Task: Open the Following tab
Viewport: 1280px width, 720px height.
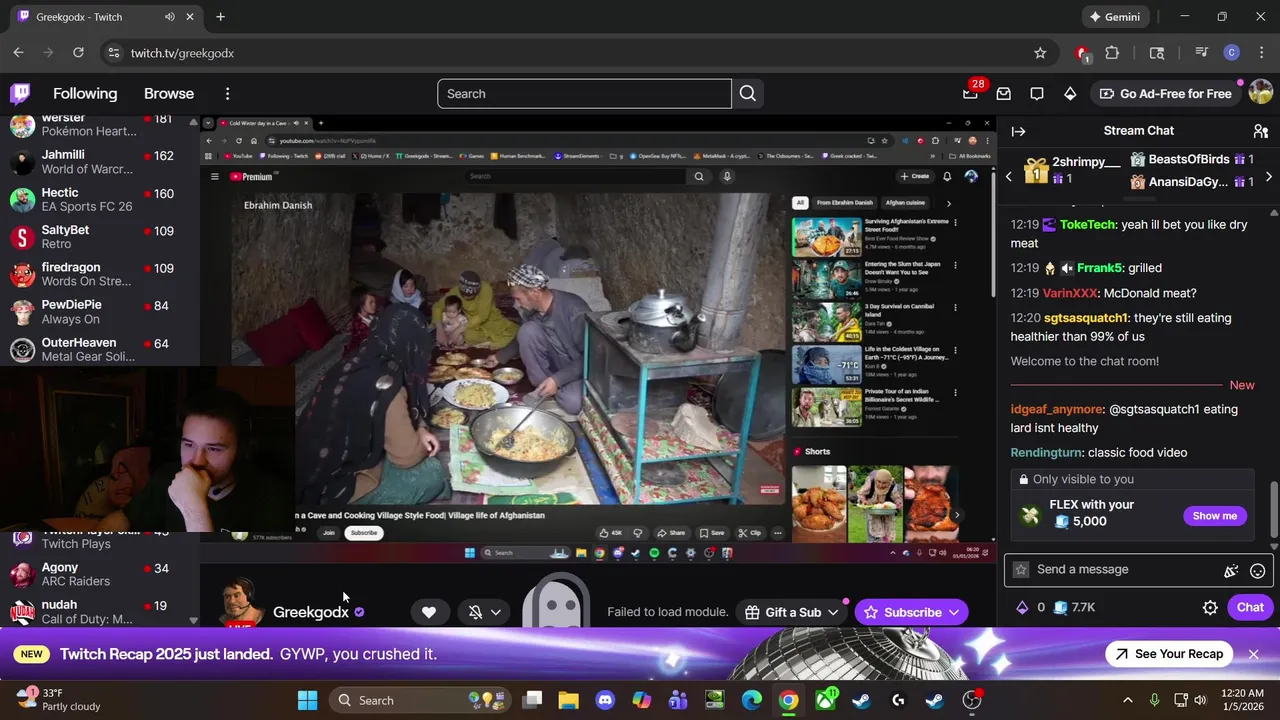Action: tap(85, 94)
